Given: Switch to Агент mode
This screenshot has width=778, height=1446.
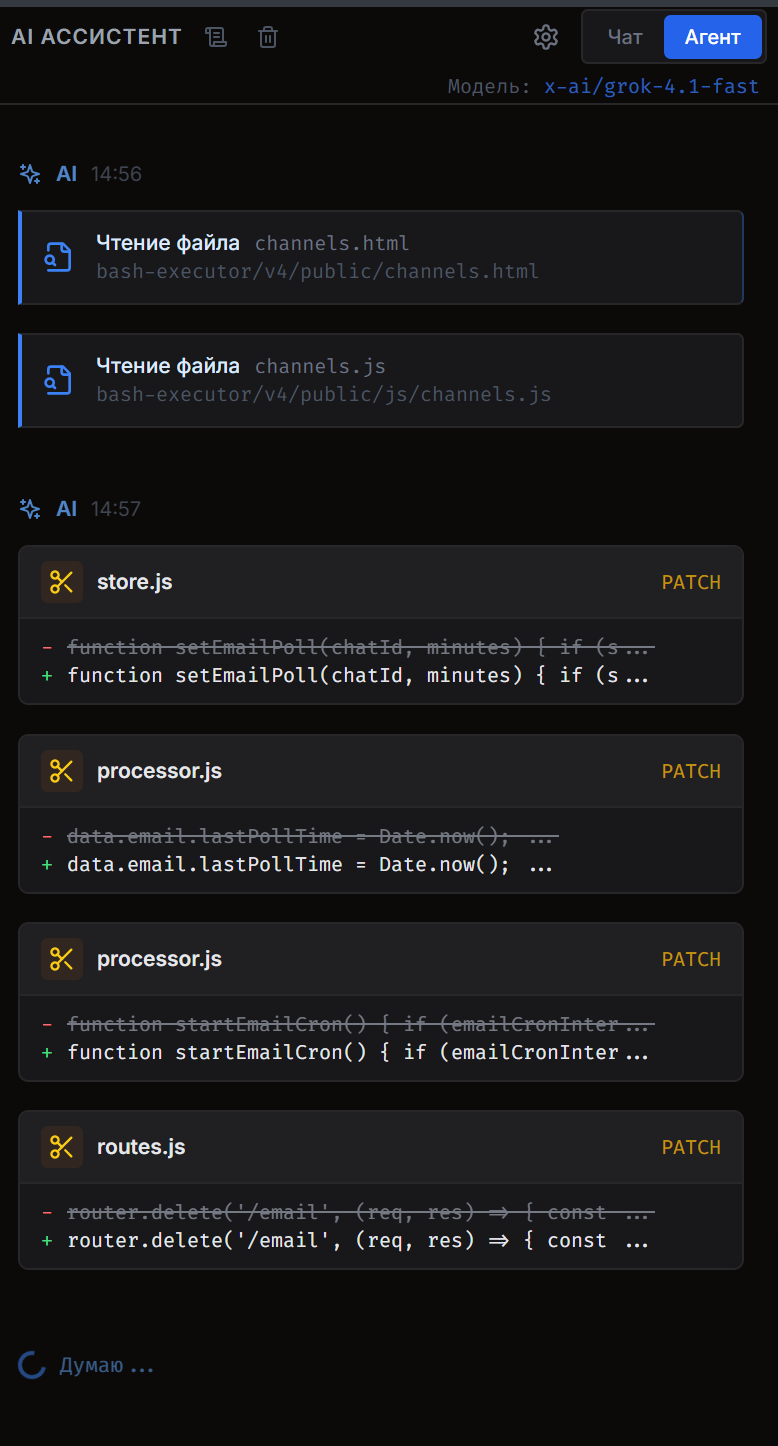Looking at the screenshot, I should pyautogui.click(x=712, y=37).
